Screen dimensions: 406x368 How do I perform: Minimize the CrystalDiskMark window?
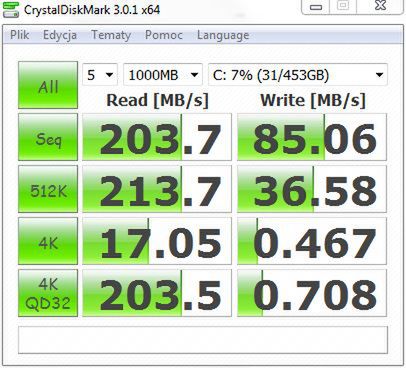point(316,6)
